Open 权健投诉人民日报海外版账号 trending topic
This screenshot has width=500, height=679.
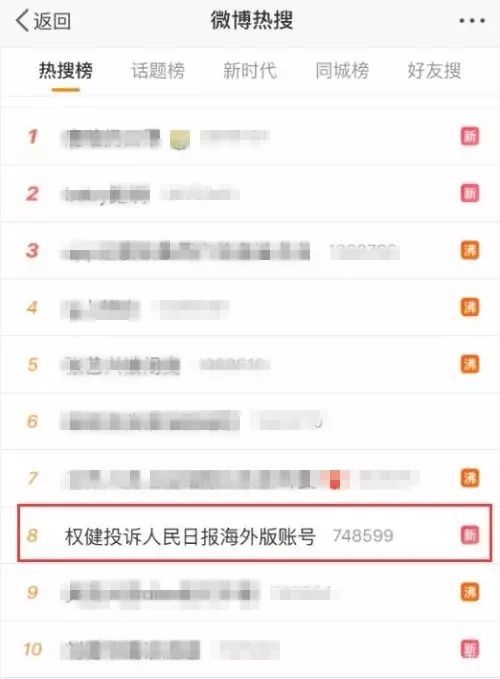pos(190,536)
